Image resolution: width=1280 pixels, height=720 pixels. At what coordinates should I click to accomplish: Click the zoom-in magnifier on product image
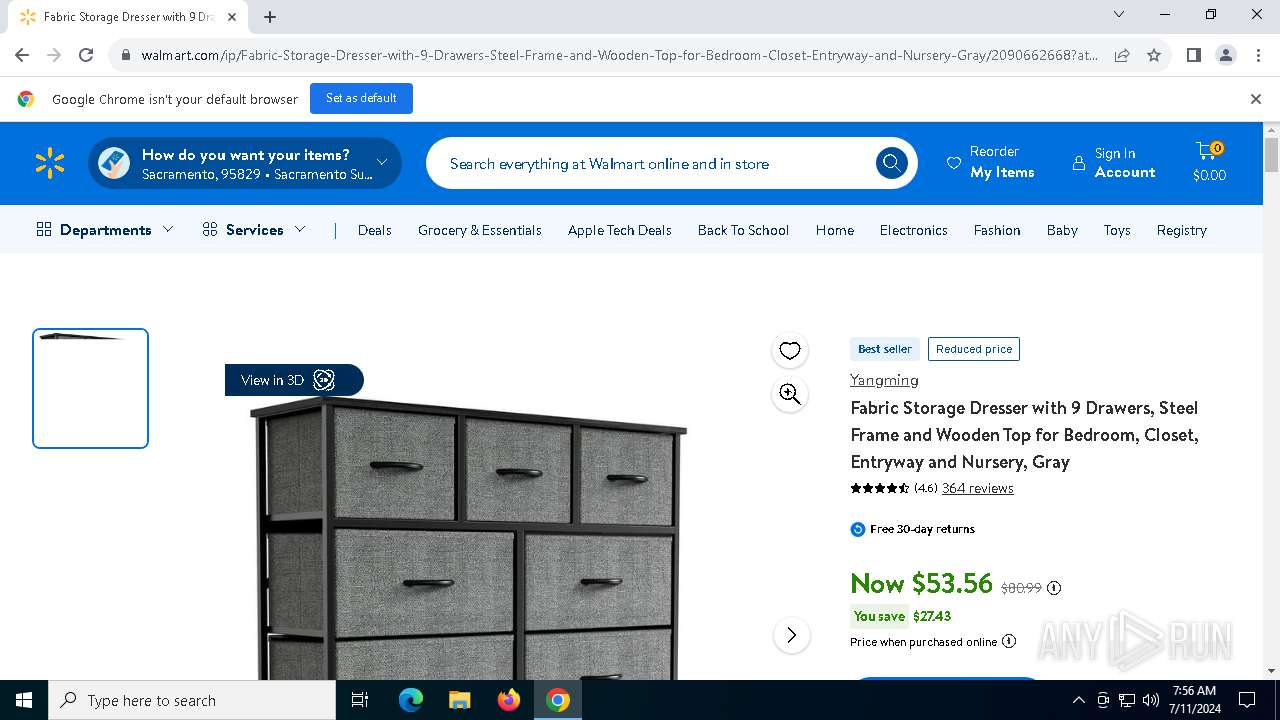[x=790, y=394]
